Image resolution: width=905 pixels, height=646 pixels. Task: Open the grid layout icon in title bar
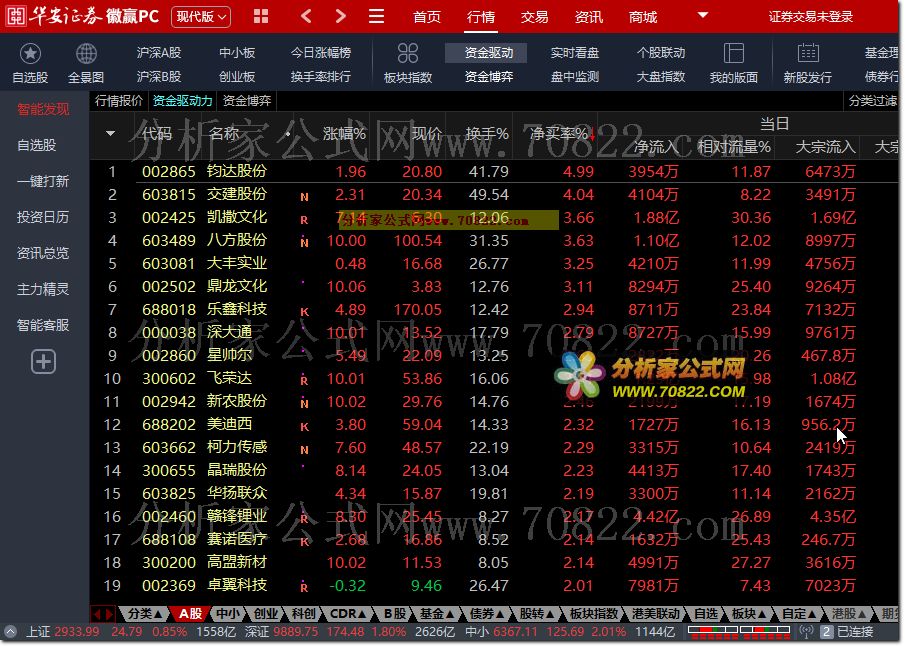click(x=261, y=16)
